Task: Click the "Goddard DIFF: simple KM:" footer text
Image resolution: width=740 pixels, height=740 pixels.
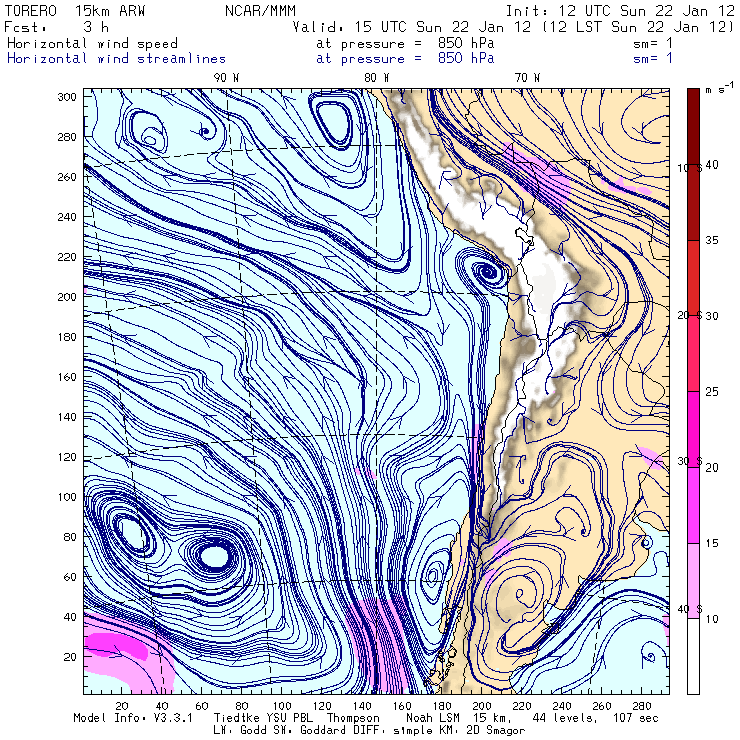Action: (x=380, y=731)
